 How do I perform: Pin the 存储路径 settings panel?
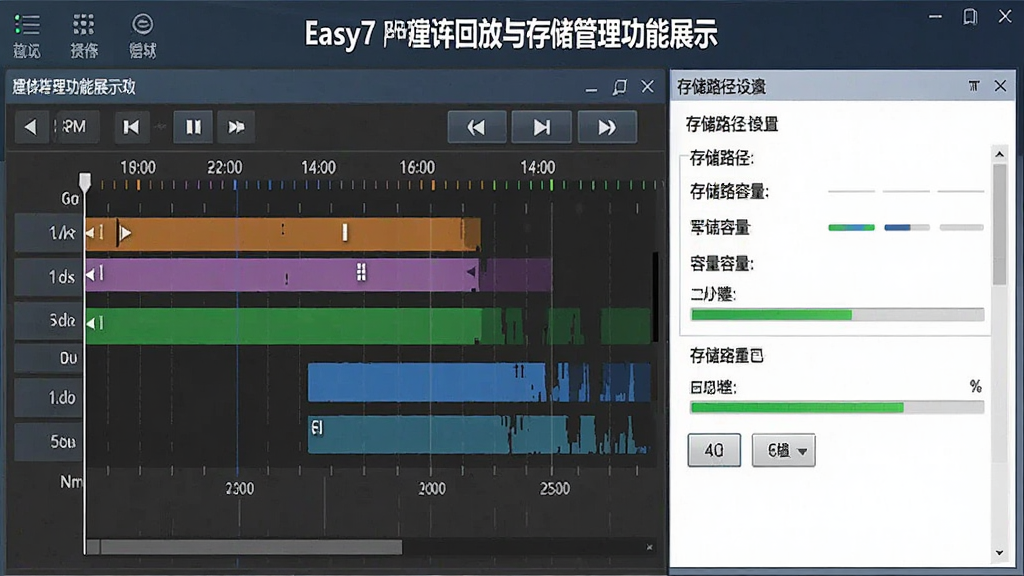974,86
